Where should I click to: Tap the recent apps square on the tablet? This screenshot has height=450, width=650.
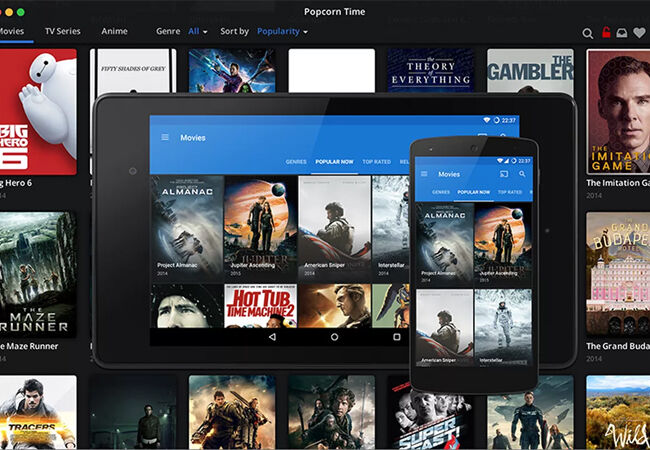pos(397,337)
